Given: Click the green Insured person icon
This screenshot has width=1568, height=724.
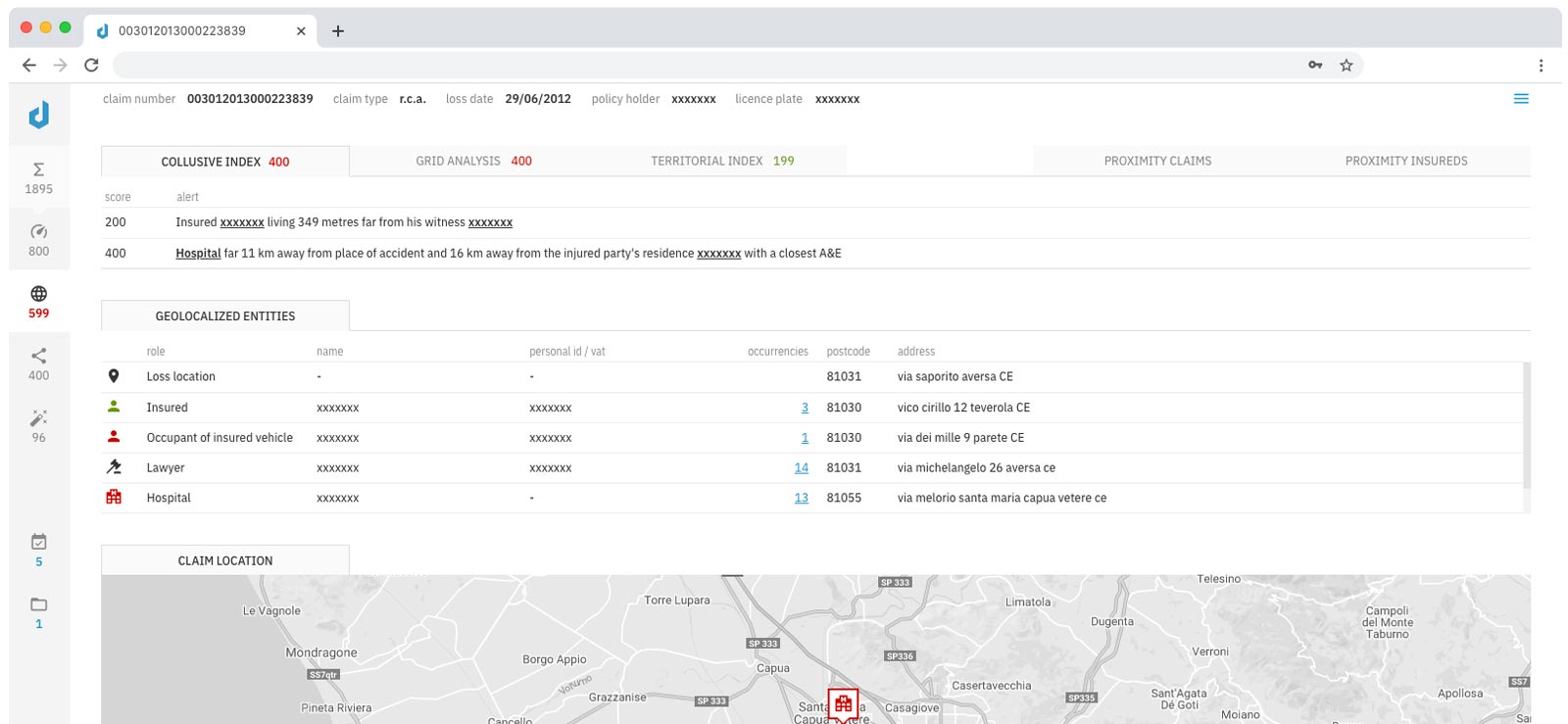Looking at the screenshot, I should coord(114,407).
